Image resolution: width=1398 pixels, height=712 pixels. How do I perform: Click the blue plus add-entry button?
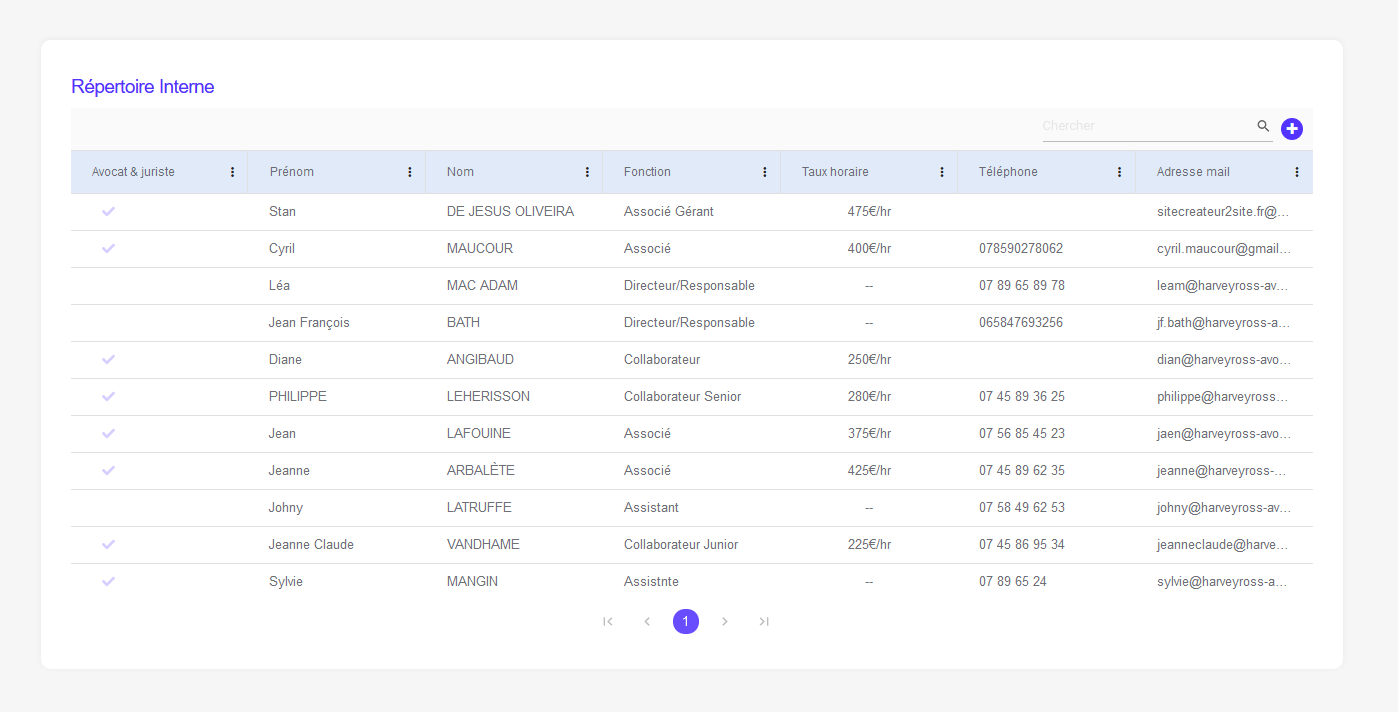click(1292, 129)
